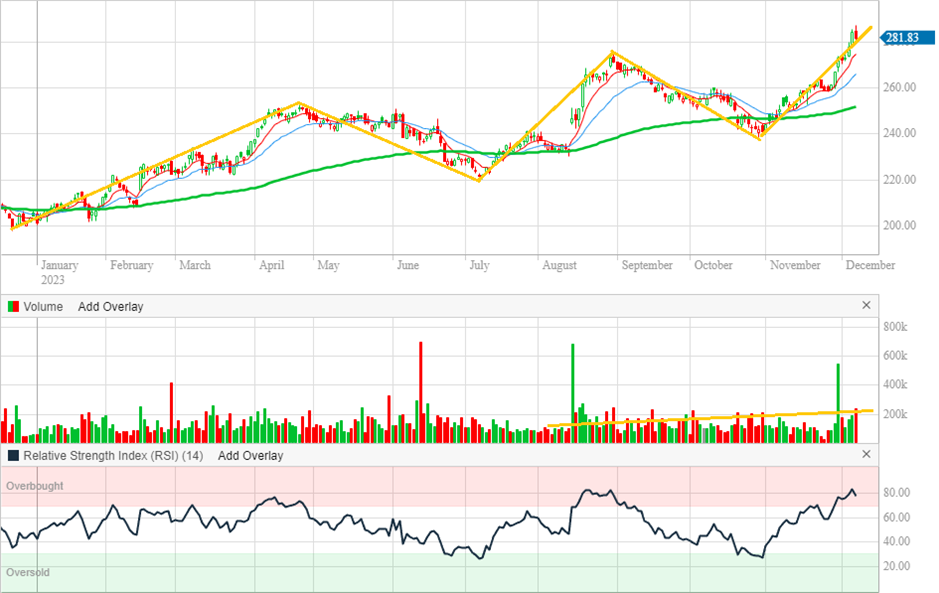Image resolution: width=939 pixels, height=593 pixels.
Task: Add an overlay to the RSI panel
Action: (250, 456)
